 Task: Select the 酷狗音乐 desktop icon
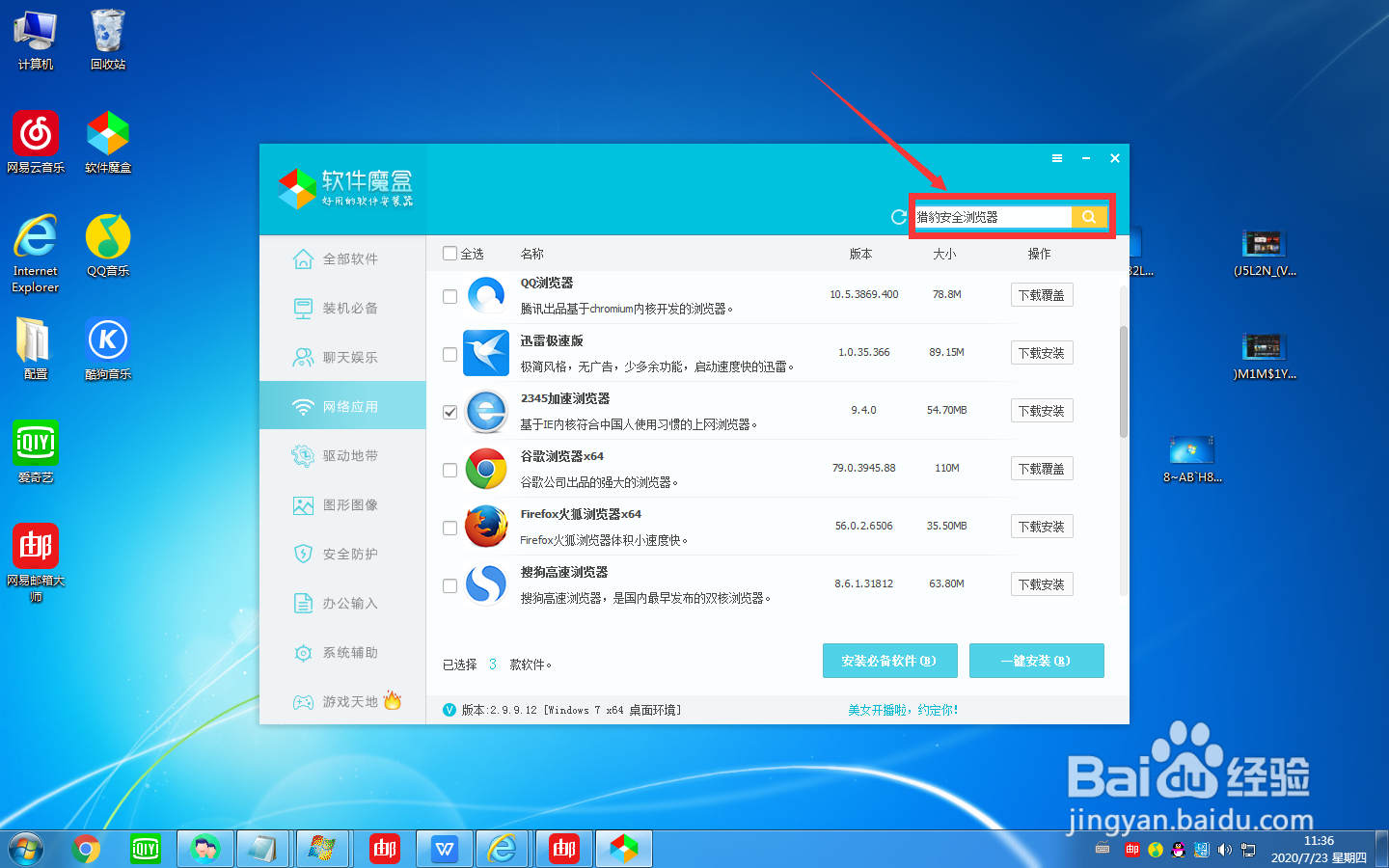click(108, 348)
